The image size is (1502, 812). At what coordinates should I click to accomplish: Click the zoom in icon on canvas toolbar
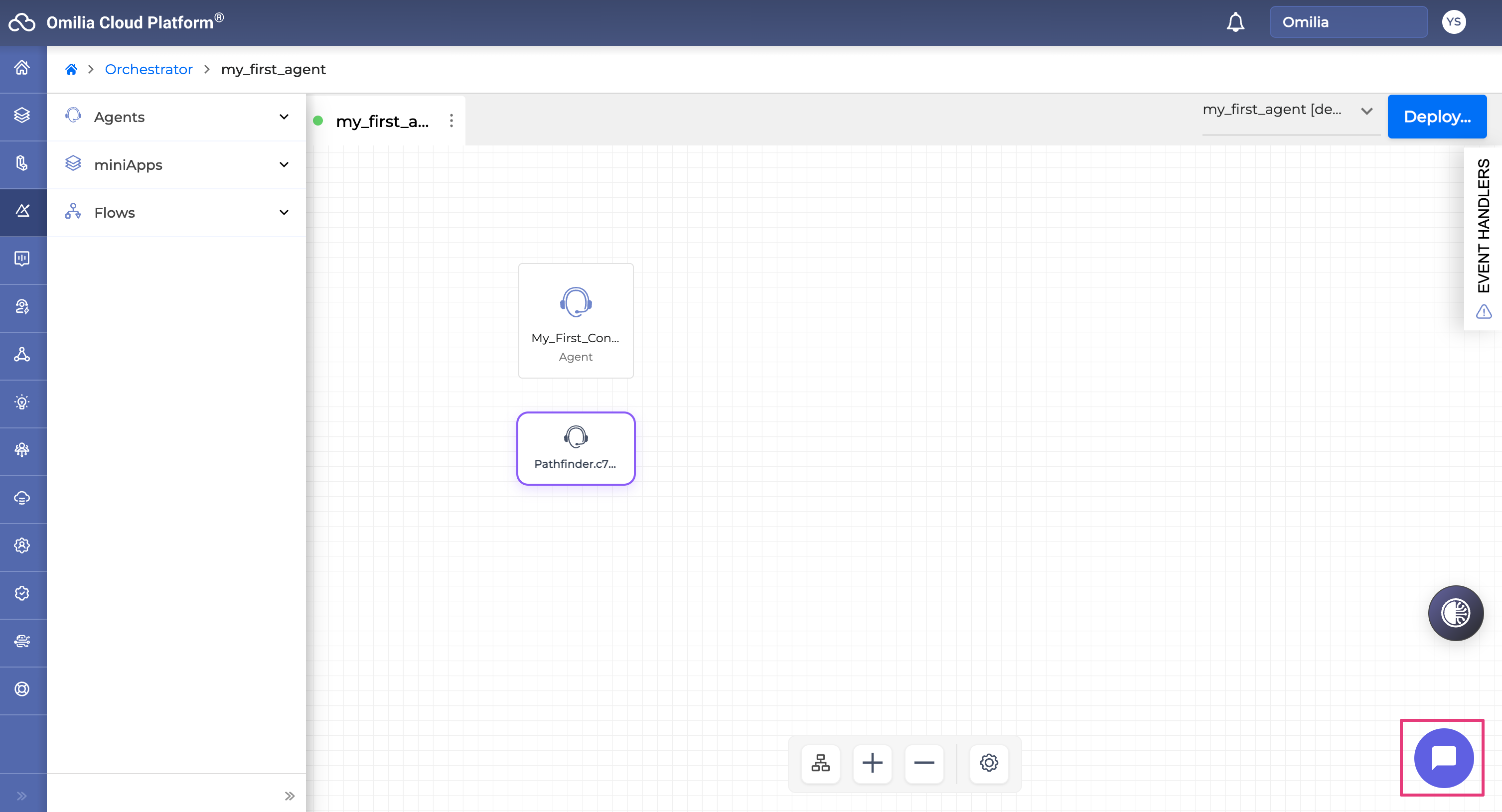click(x=872, y=763)
